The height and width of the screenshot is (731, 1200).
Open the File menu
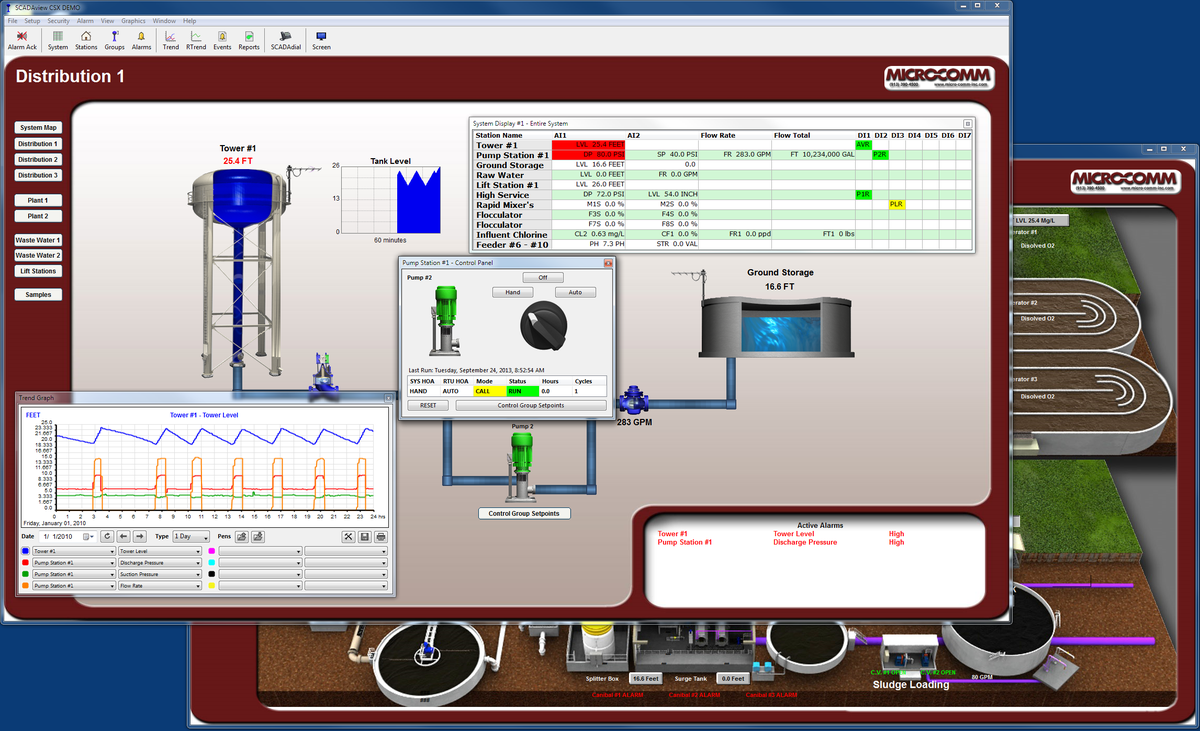[x=12, y=20]
